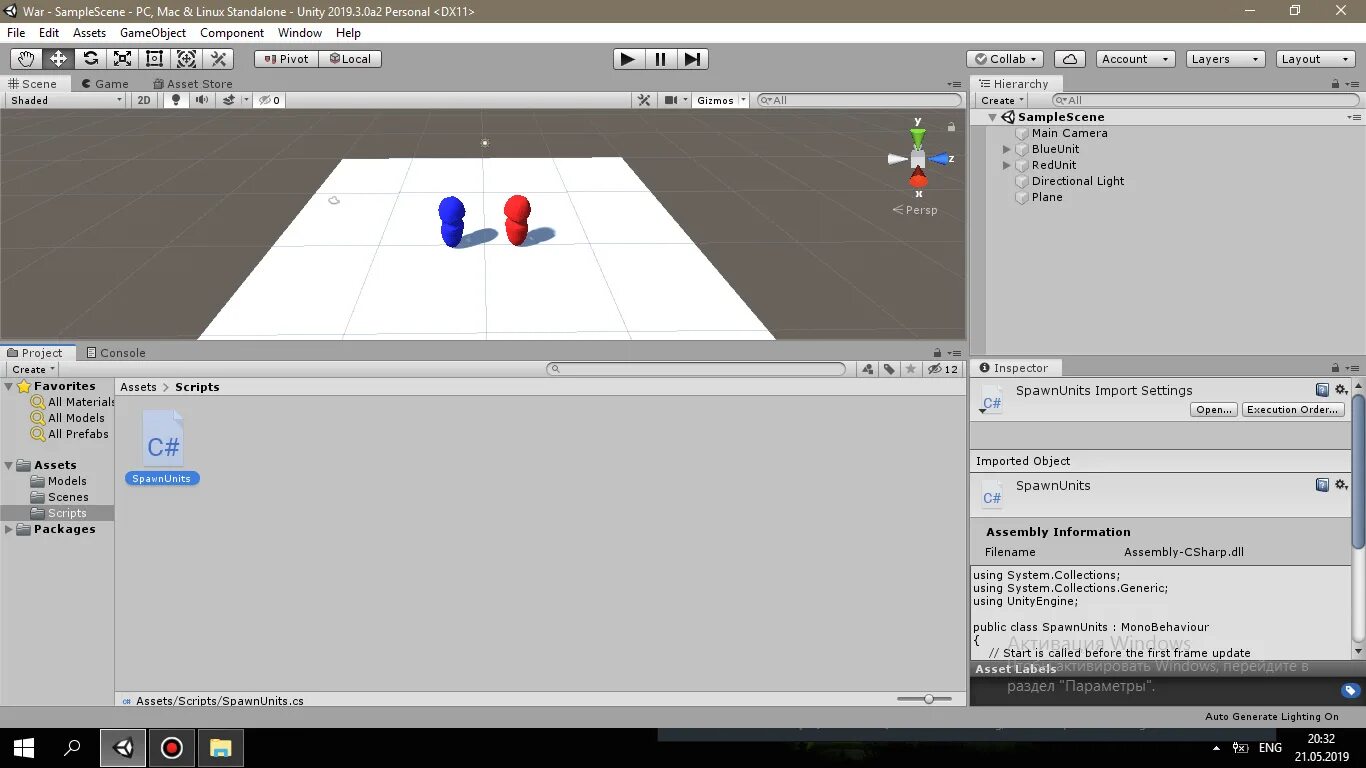Viewport: 1366px width, 768px height.
Task: Open the Component menu
Action: click(x=232, y=33)
